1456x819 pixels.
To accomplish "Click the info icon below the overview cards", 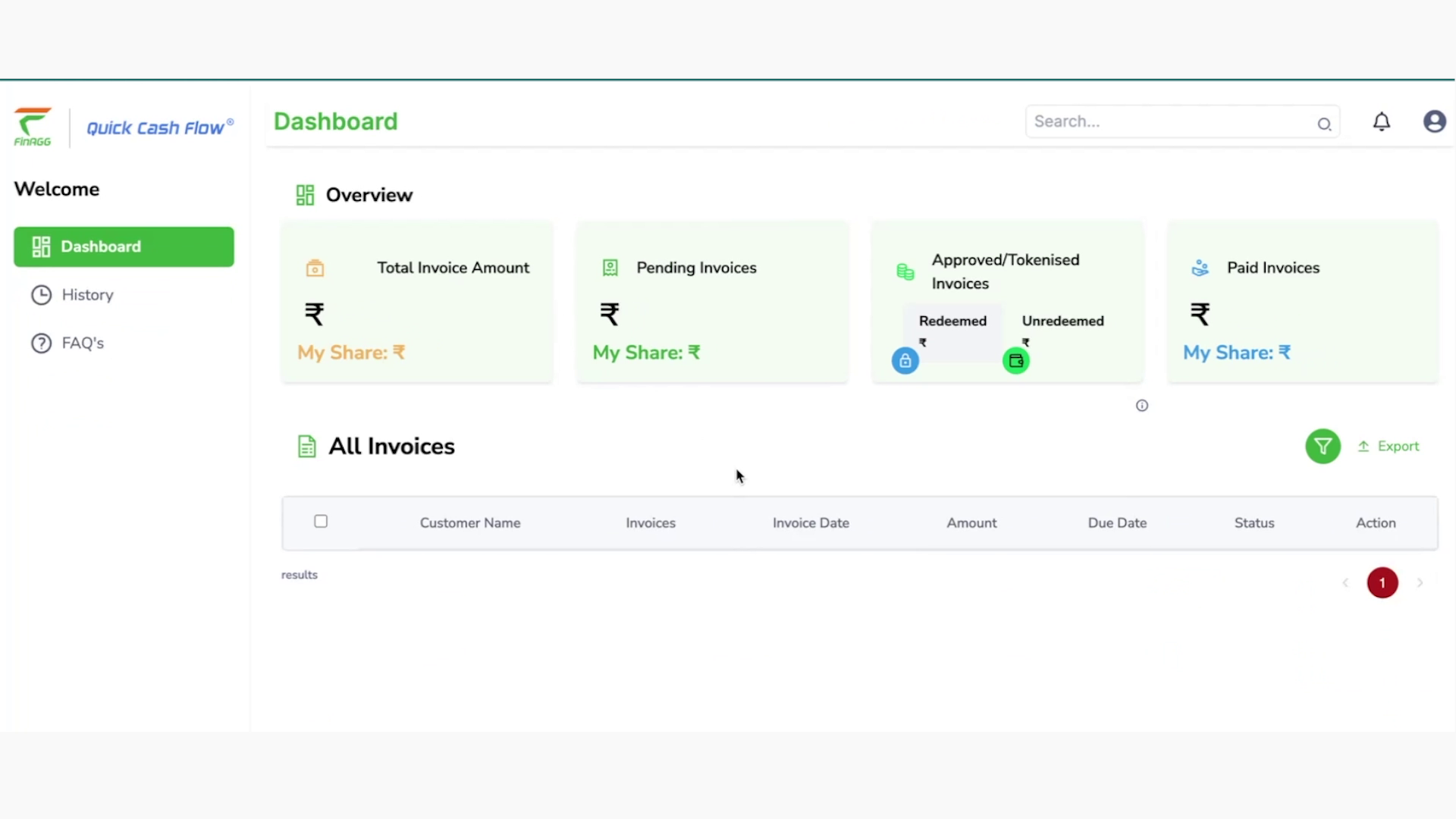I will (1142, 406).
